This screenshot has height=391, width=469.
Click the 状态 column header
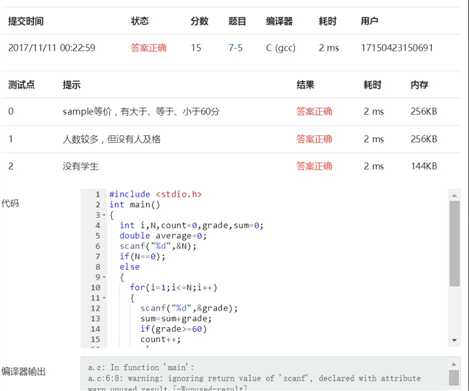pos(140,21)
